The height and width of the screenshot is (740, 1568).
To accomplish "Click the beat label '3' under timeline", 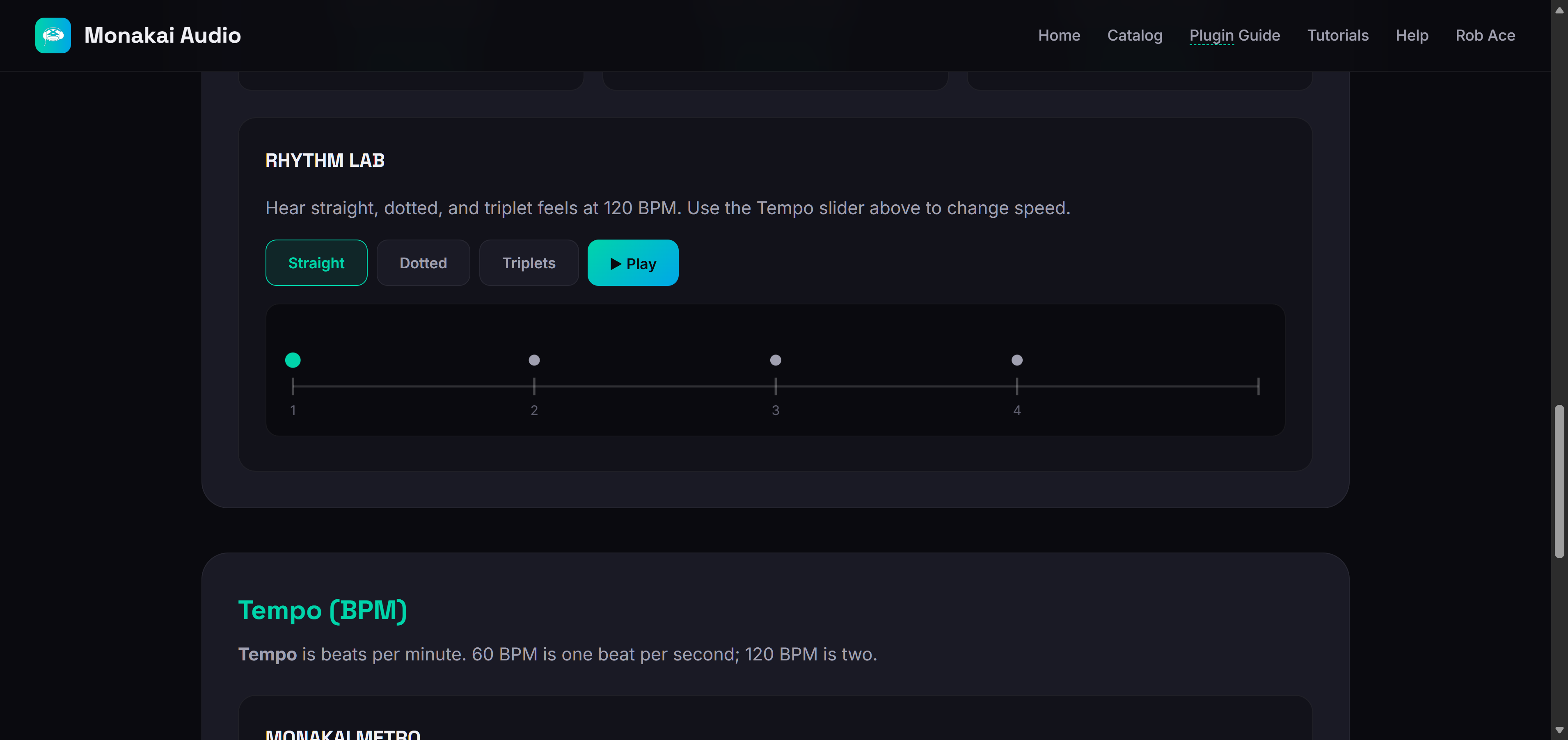I will click(x=776, y=410).
